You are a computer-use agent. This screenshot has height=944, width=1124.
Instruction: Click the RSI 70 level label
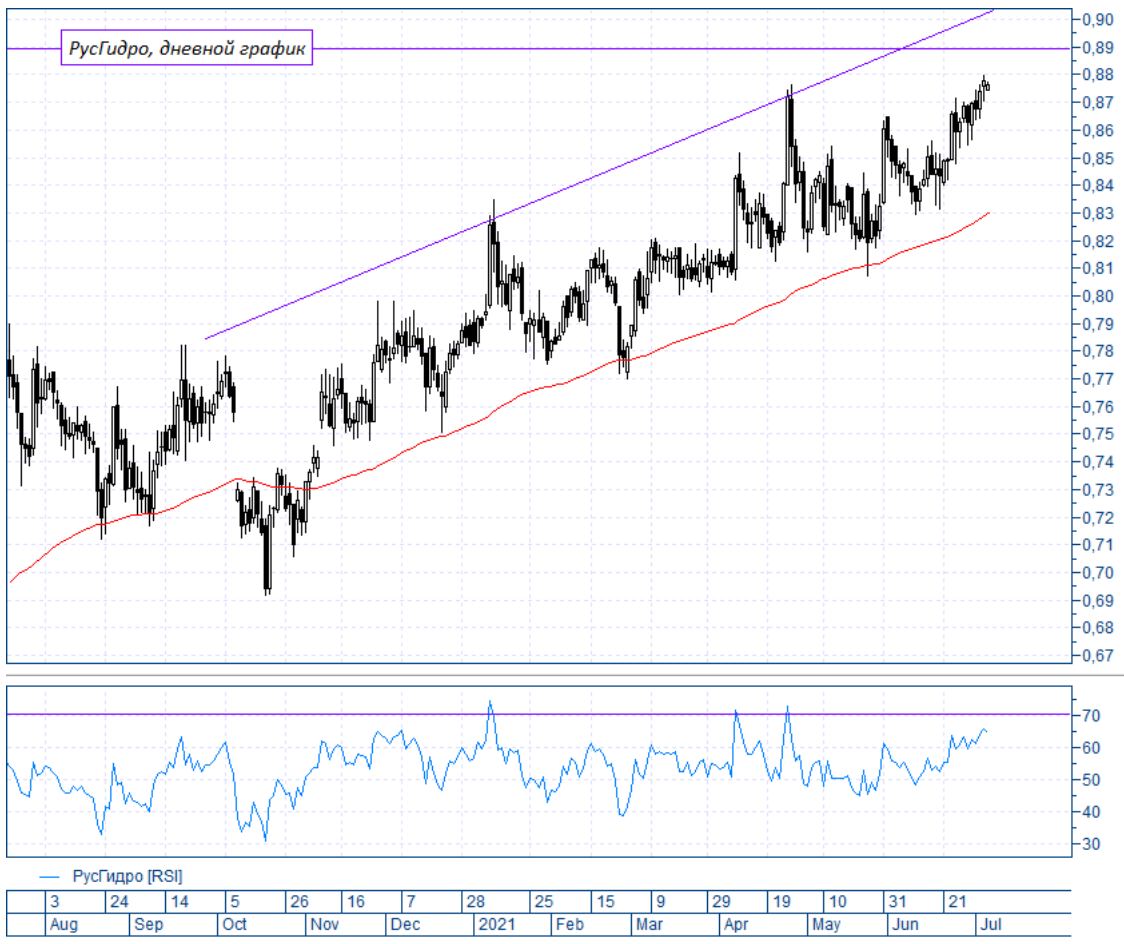[x=1091, y=715]
